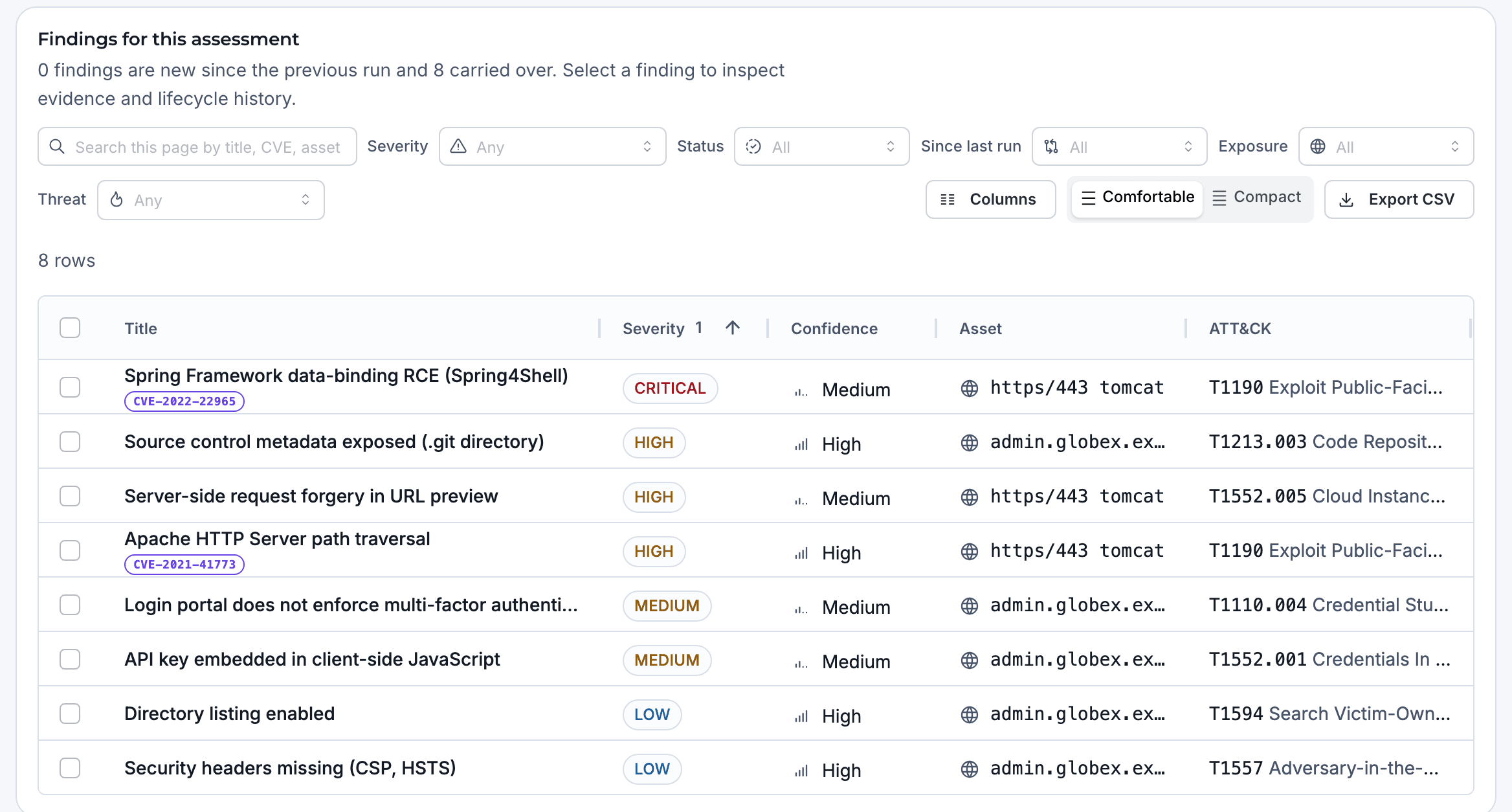Select checkbox for Directory listing enabled
Viewport: 1512px width, 812px height.
(70, 714)
